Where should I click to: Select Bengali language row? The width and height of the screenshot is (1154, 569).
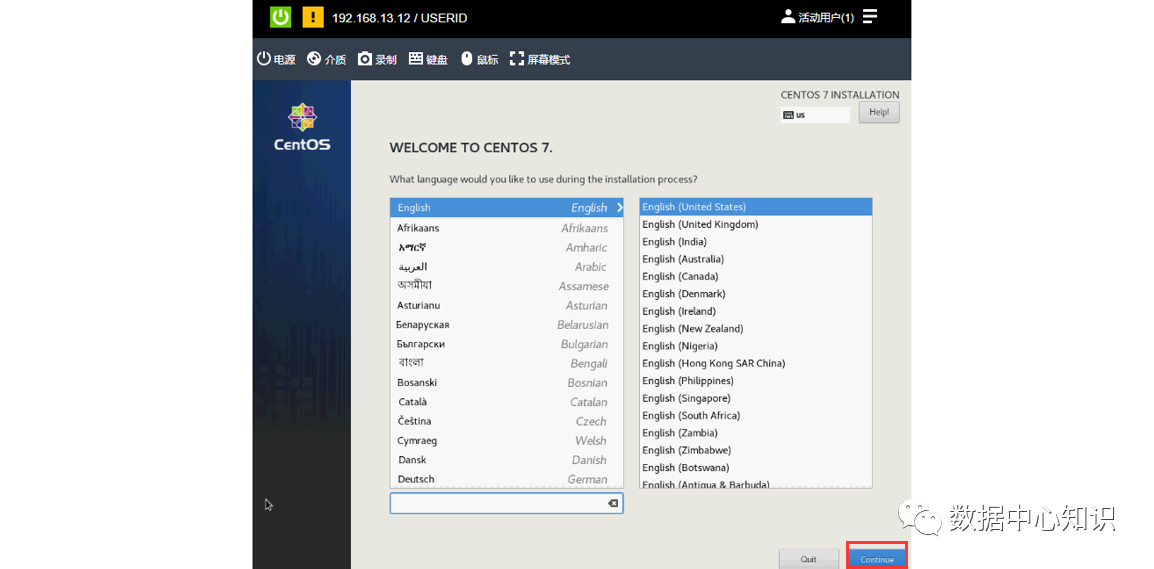506,363
